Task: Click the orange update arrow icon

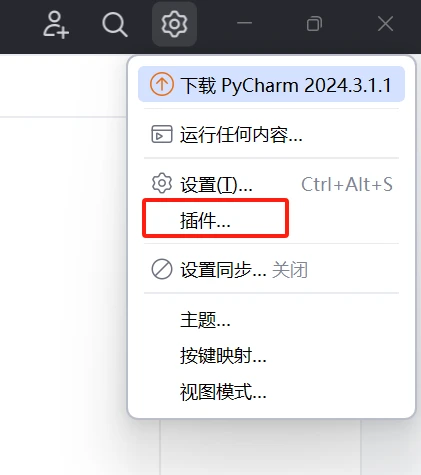Action: tap(162, 84)
